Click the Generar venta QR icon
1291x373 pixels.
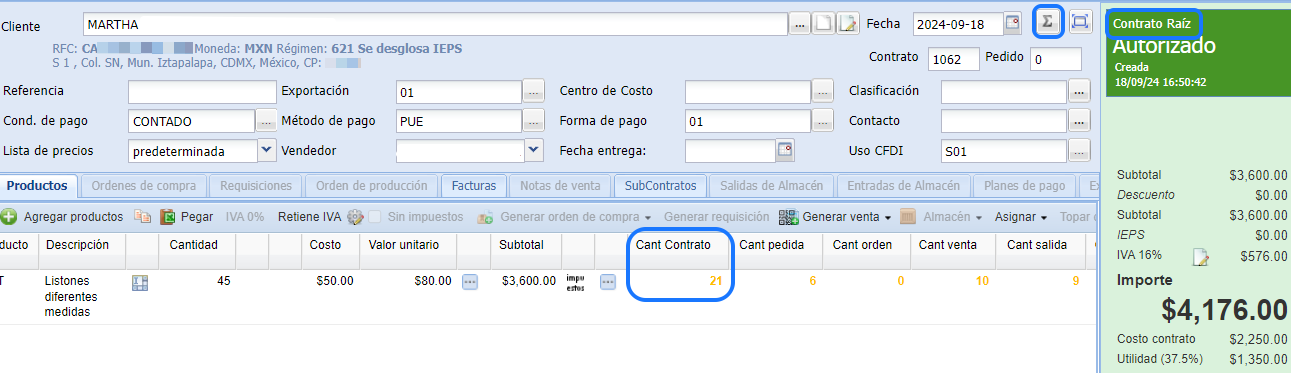(789, 216)
